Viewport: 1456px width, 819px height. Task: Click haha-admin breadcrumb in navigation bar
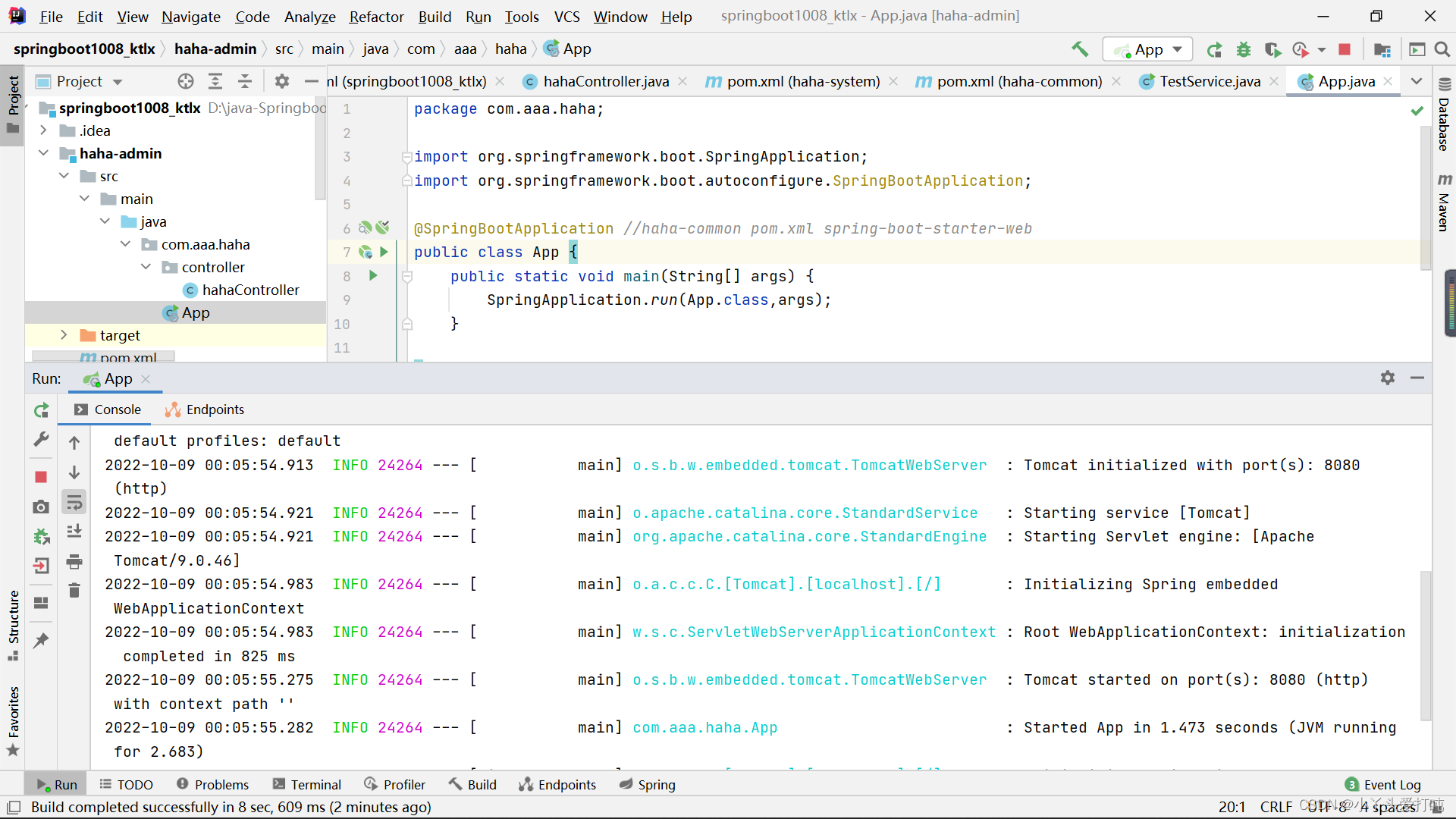(215, 49)
